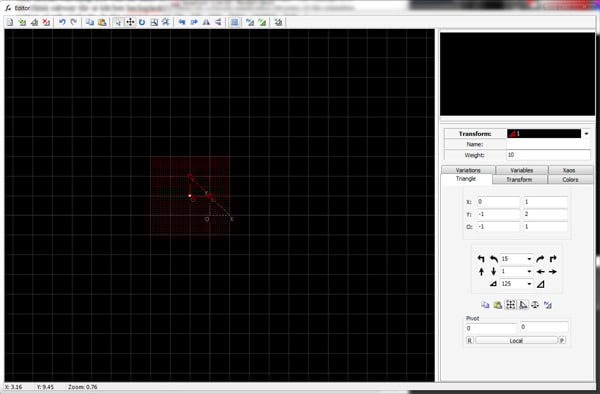Paste the triangle from the main toolbar
The width and height of the screenshot is (600, 394).
(102, 22)
